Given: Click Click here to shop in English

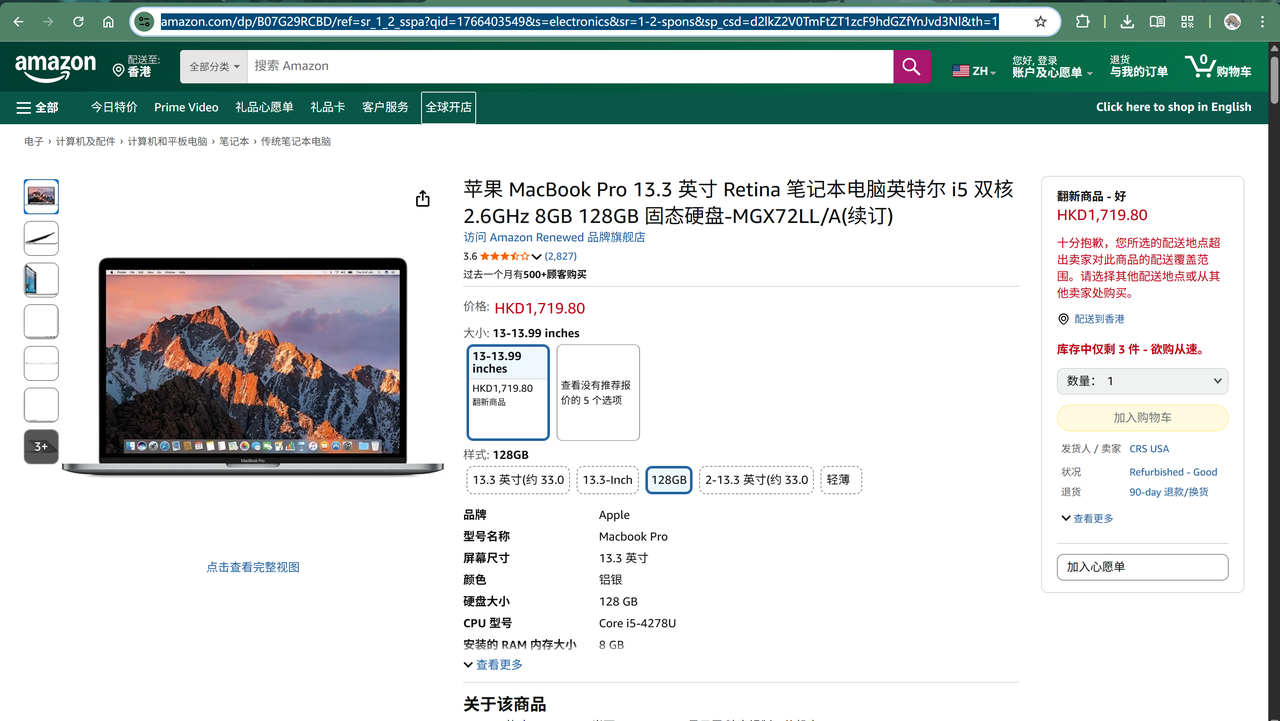Looking at the screenshot, I should tap(1173, 107).
